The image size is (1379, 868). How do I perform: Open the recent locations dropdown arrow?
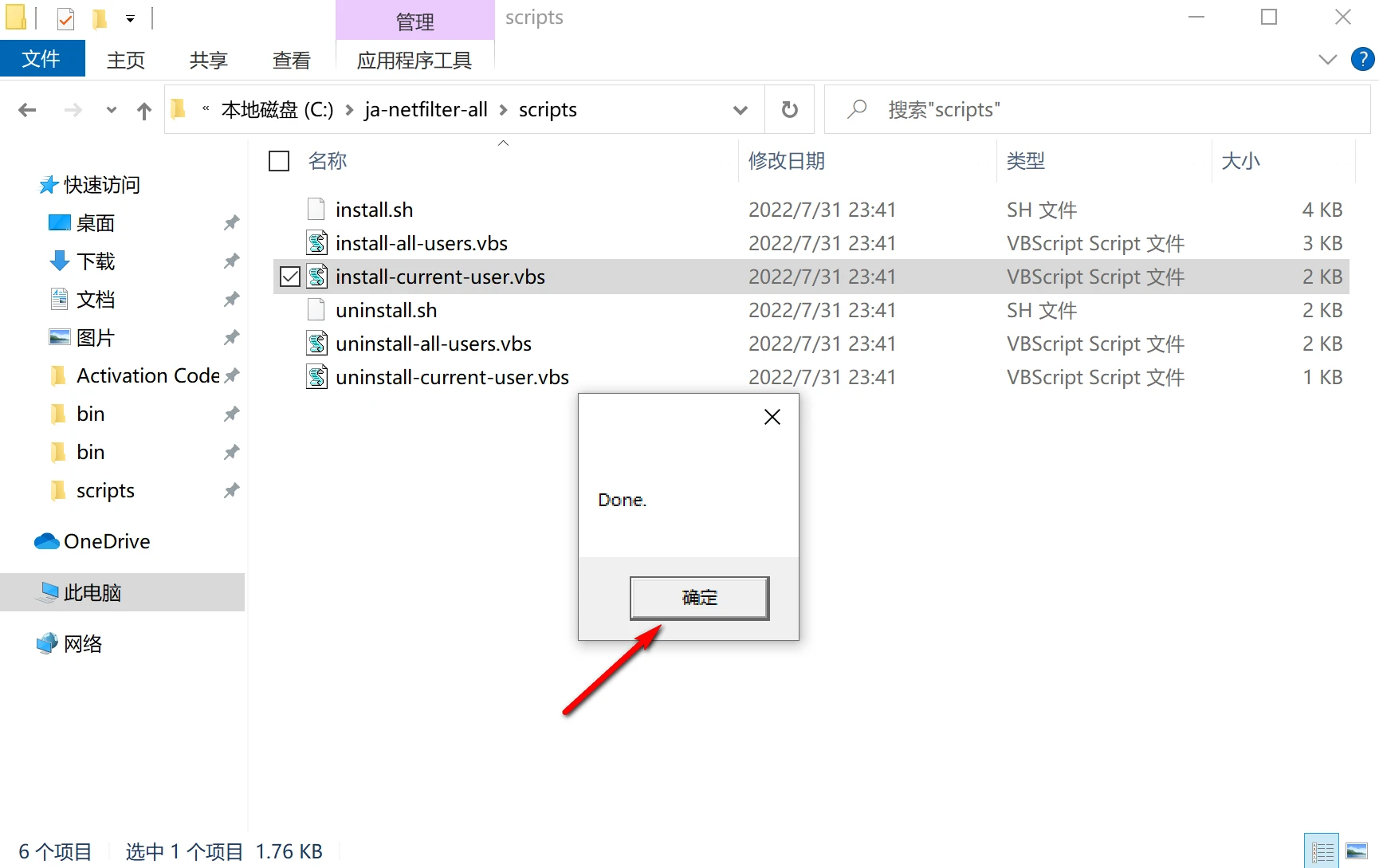pos(112,110)
